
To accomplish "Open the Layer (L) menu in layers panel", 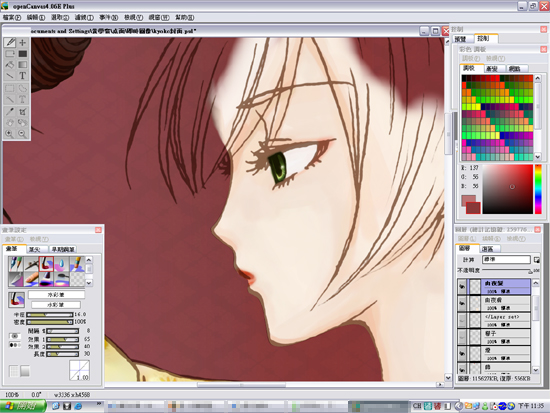I will point(466,239).
